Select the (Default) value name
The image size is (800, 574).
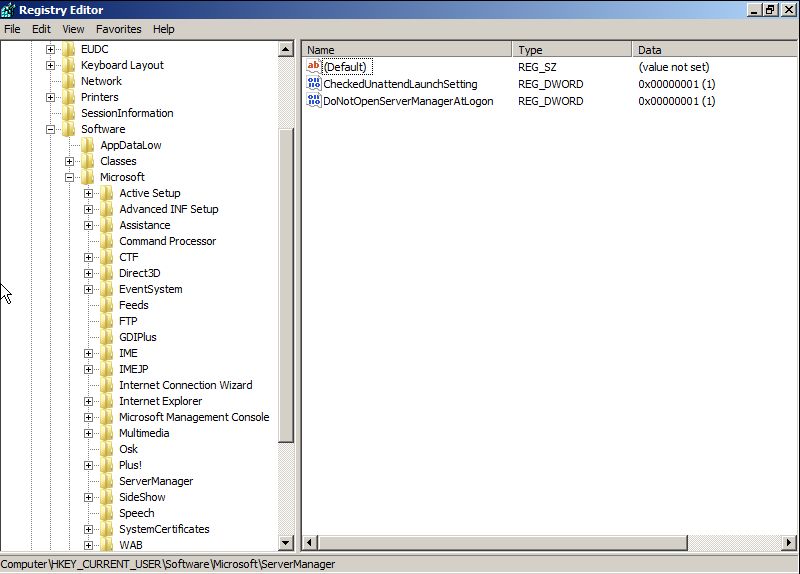click(345, 67)
